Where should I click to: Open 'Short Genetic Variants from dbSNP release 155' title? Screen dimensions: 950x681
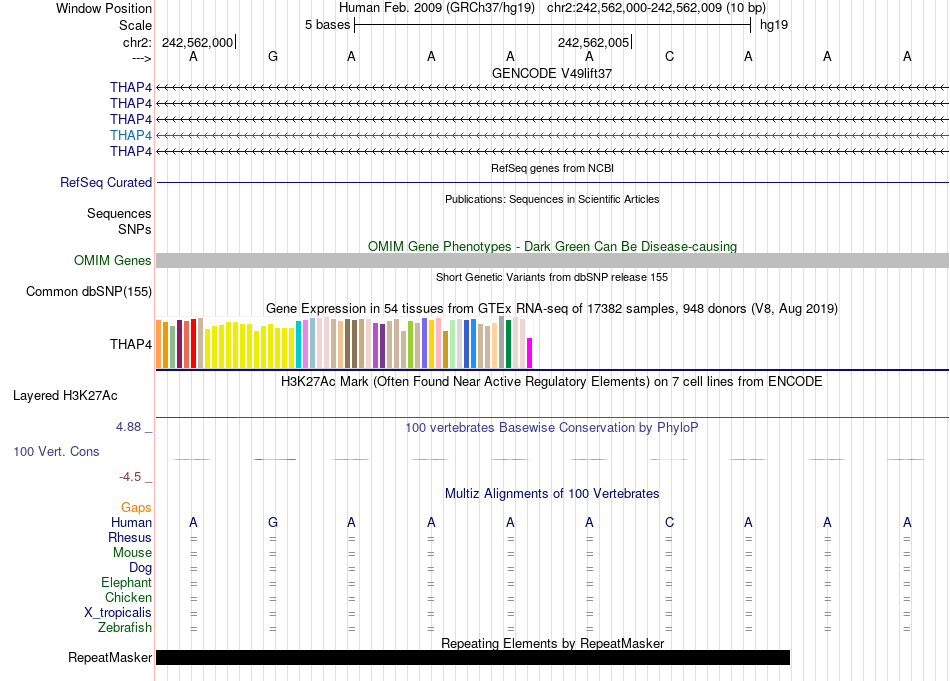pyautogui.click(x=552, y=277)
